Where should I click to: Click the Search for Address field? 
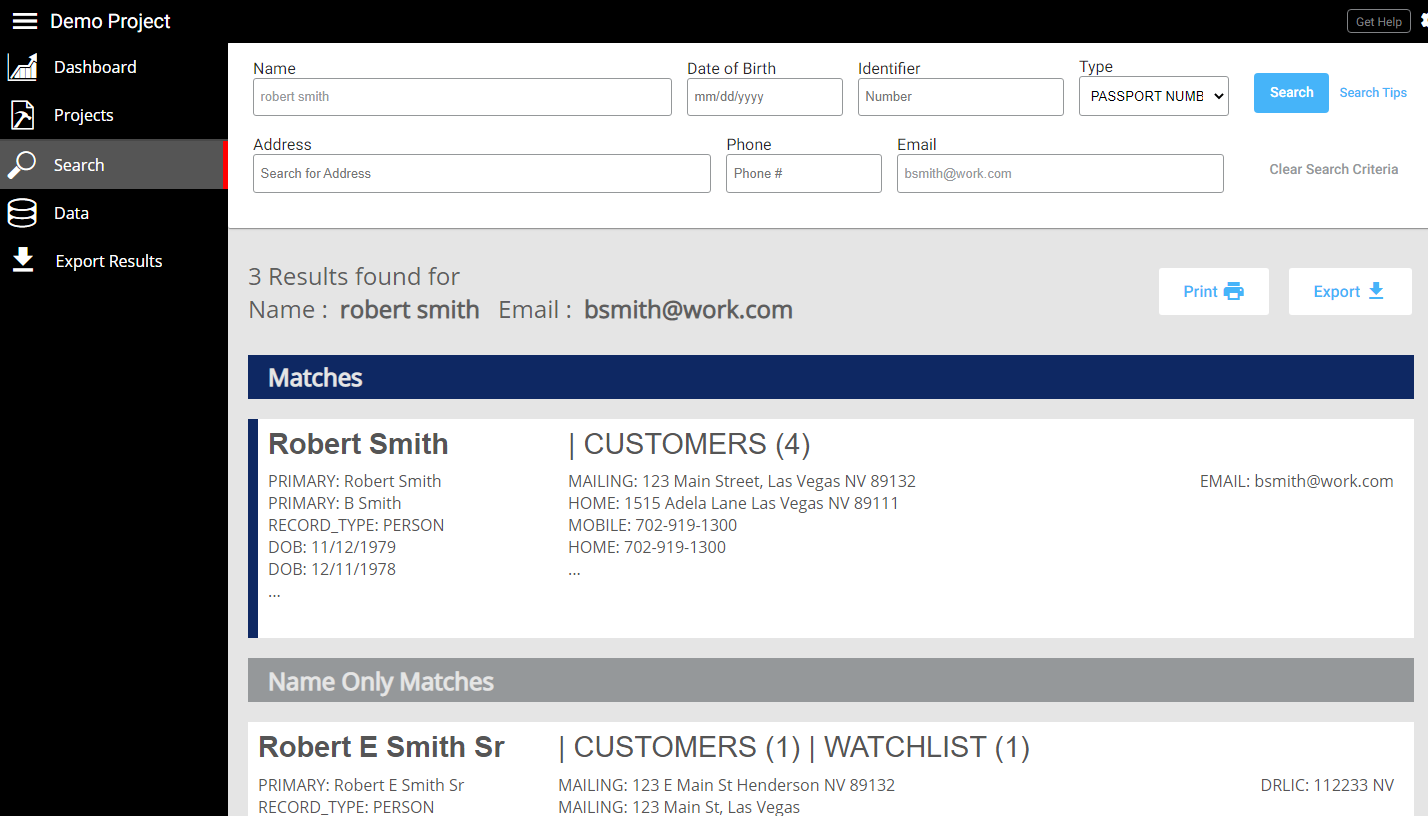tap(481, 174)
